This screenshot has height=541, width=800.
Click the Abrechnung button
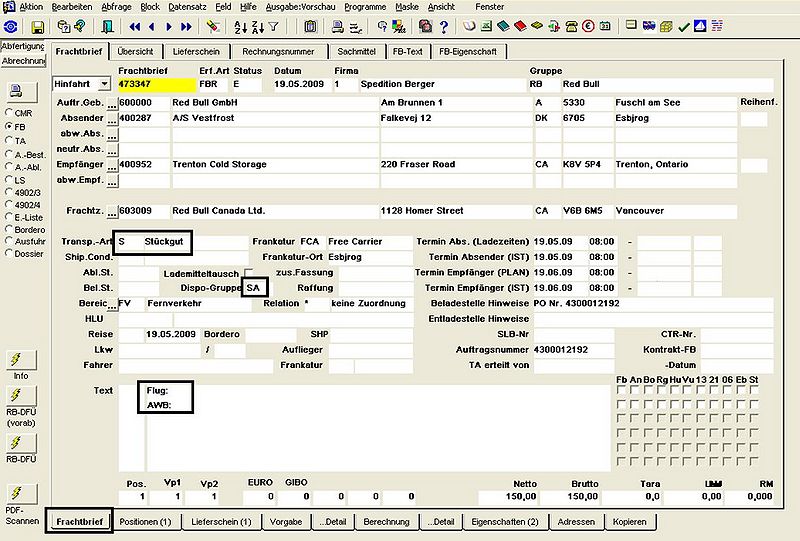[23, 61]
